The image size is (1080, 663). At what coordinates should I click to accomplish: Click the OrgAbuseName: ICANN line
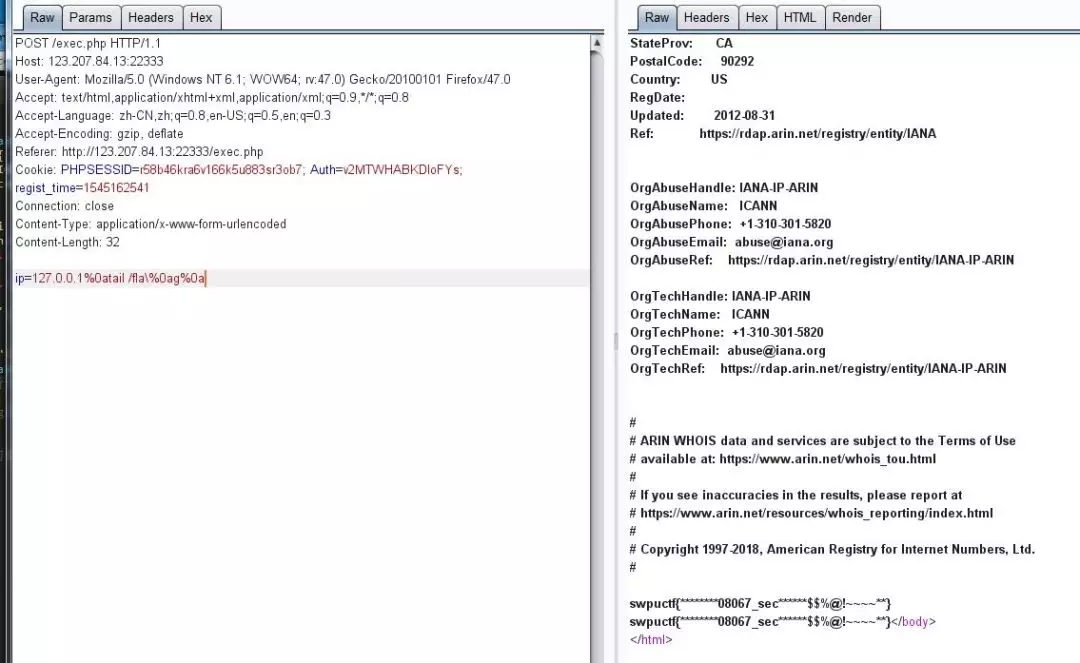coord(703,206)
